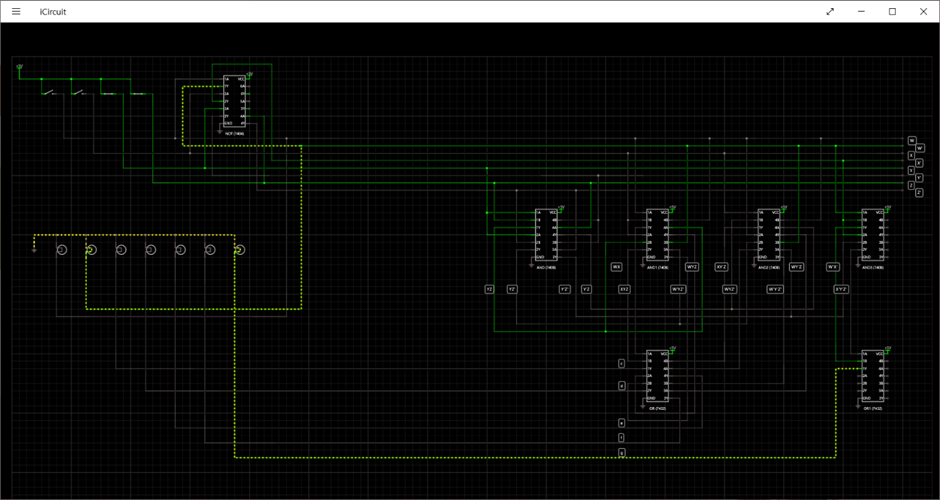The width and height of the screenshot is (940, 500).
Task: Select the third LED from the left
Action: 121,249
